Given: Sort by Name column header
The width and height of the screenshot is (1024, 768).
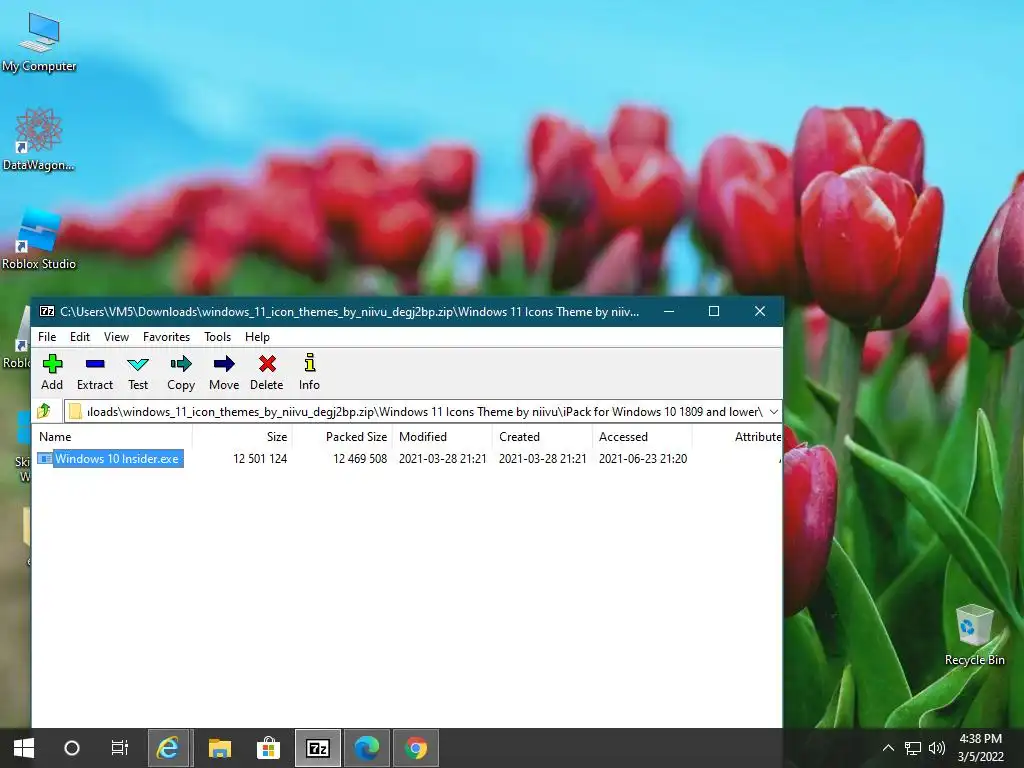Looking at the screenshot, I should pyautogui.click(x=112, y=437).
